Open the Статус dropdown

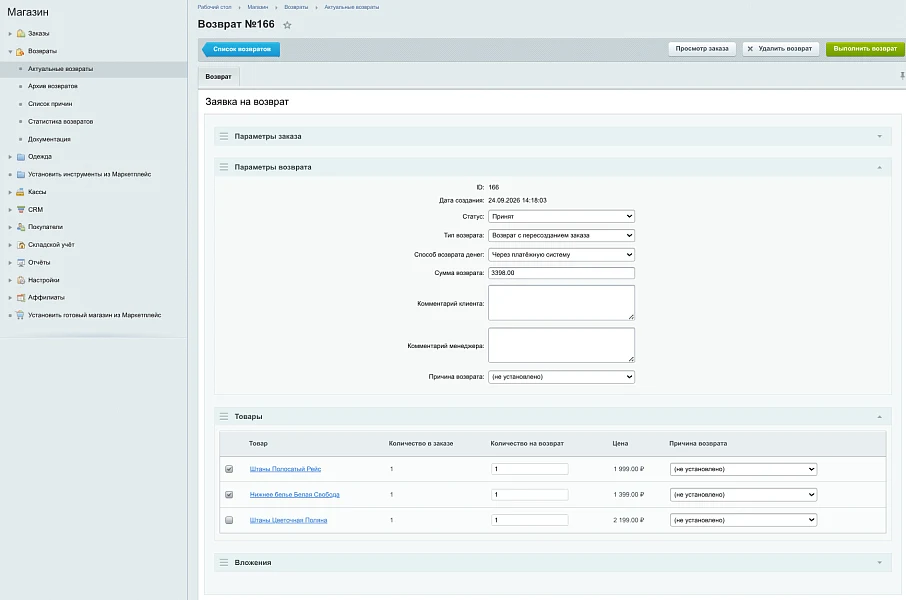point(561,216)
